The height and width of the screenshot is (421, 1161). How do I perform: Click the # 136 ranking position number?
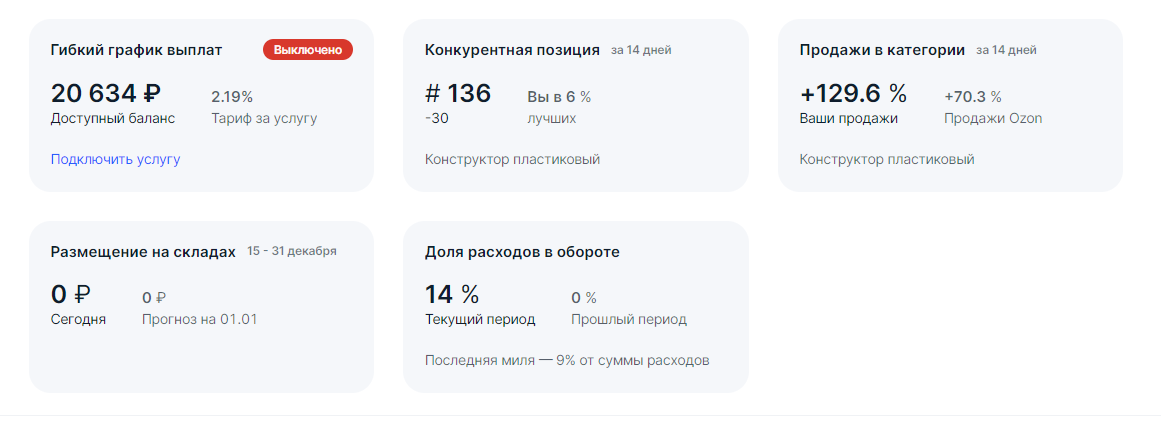point(458,94)
